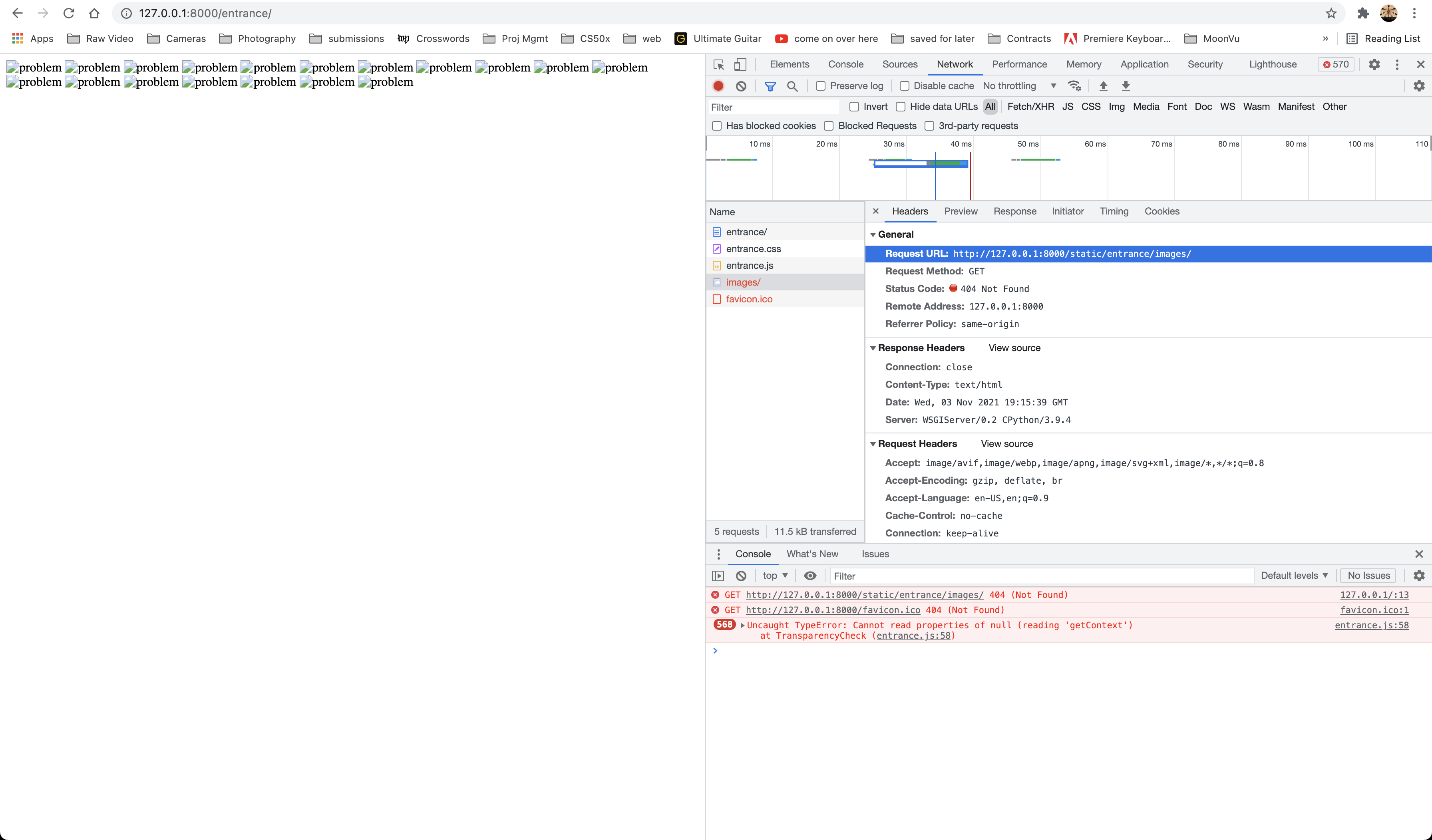Filter requests by Fetch/XHR type
The image size is (1432, 840).
click(x=1030, y=107)
